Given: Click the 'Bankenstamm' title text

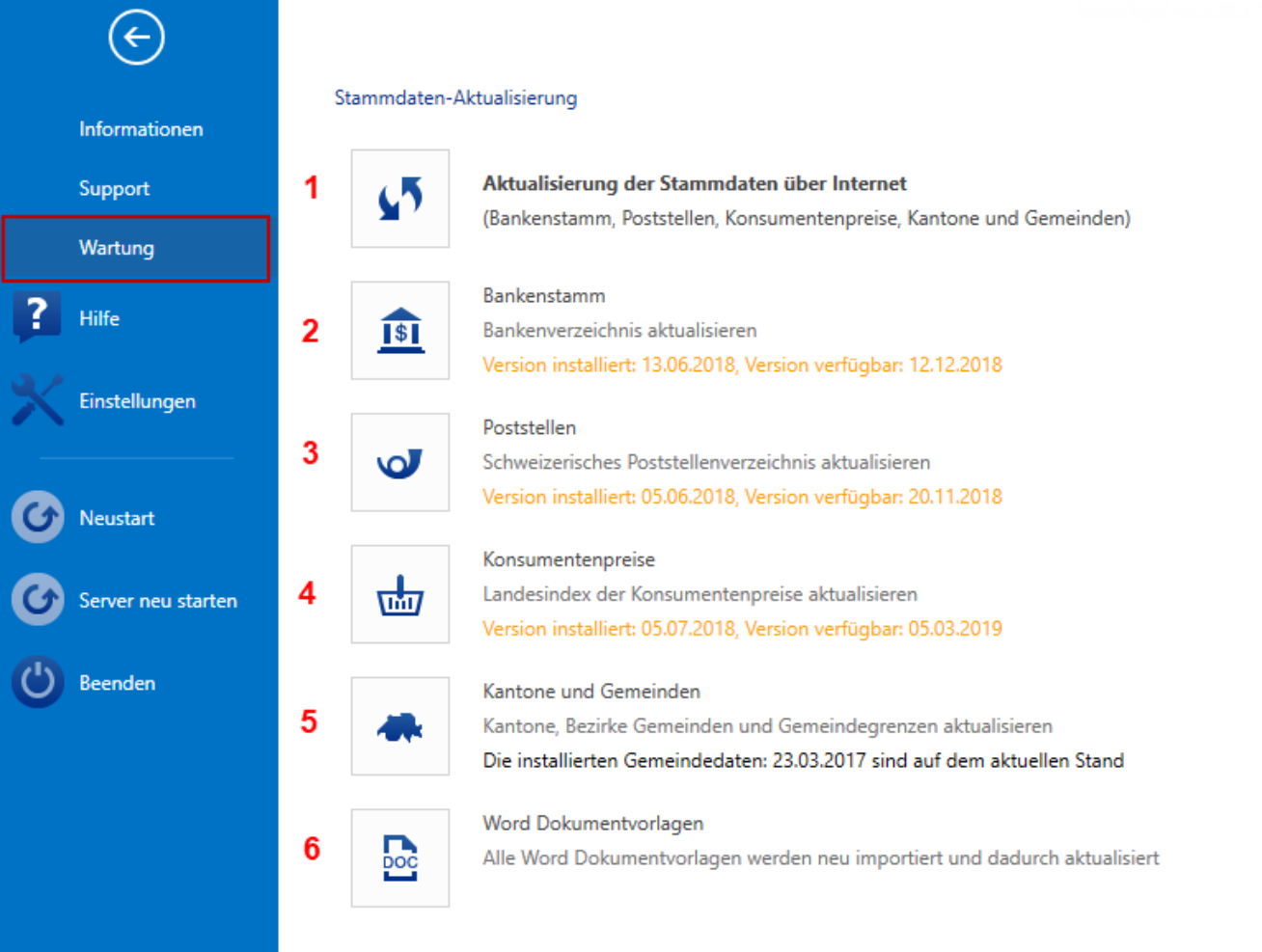Looking at the screenshot, I should pos(544,296).
